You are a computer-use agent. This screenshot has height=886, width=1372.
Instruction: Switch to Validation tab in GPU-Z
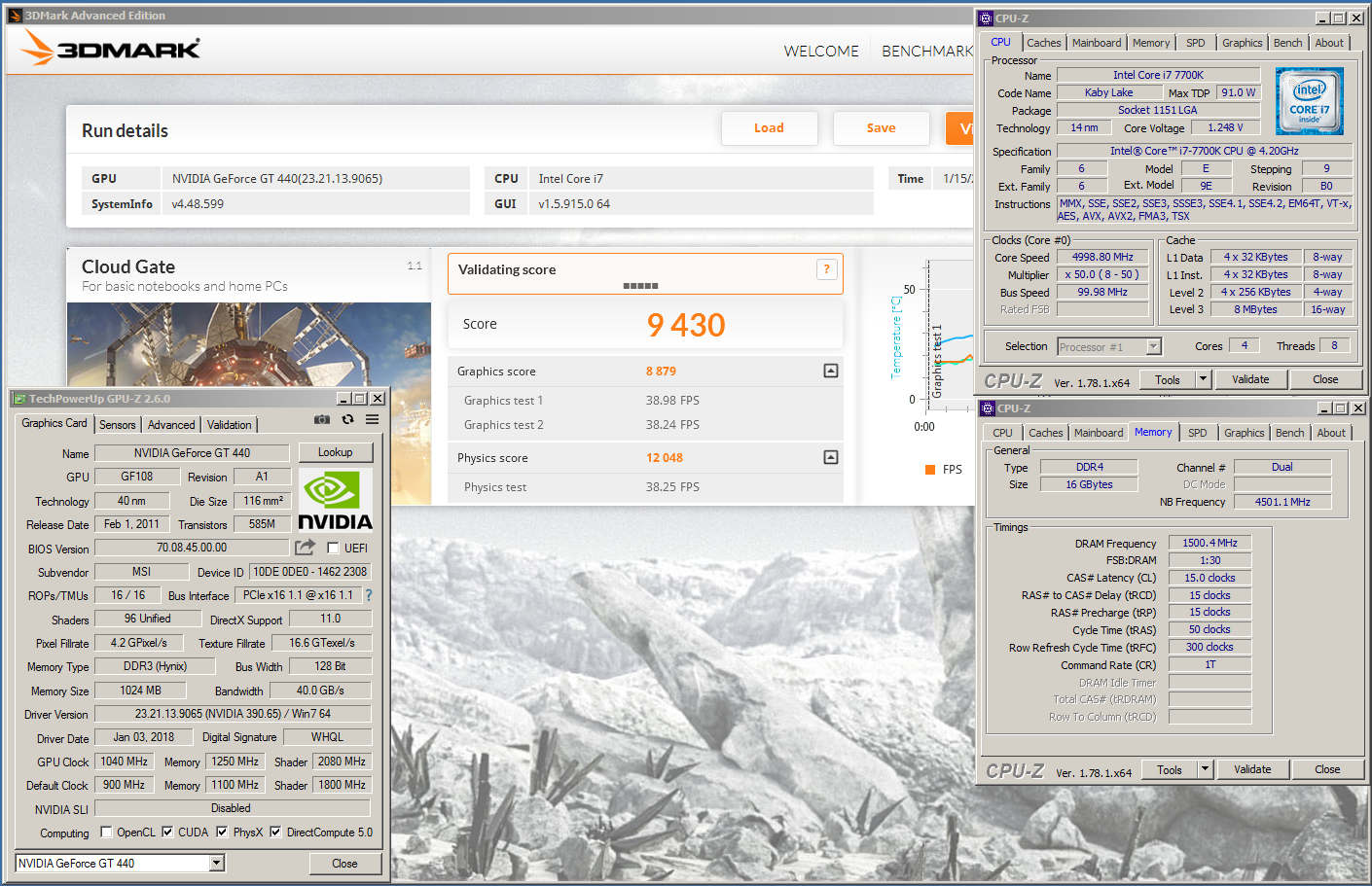(x=230, y=425)
